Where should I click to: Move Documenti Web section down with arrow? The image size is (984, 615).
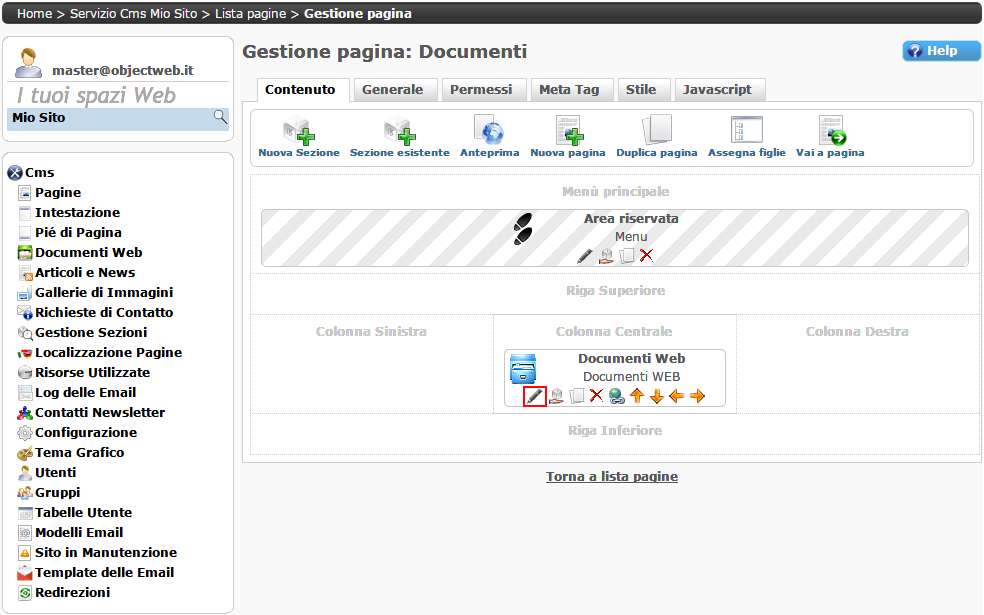tap(656, 396)
